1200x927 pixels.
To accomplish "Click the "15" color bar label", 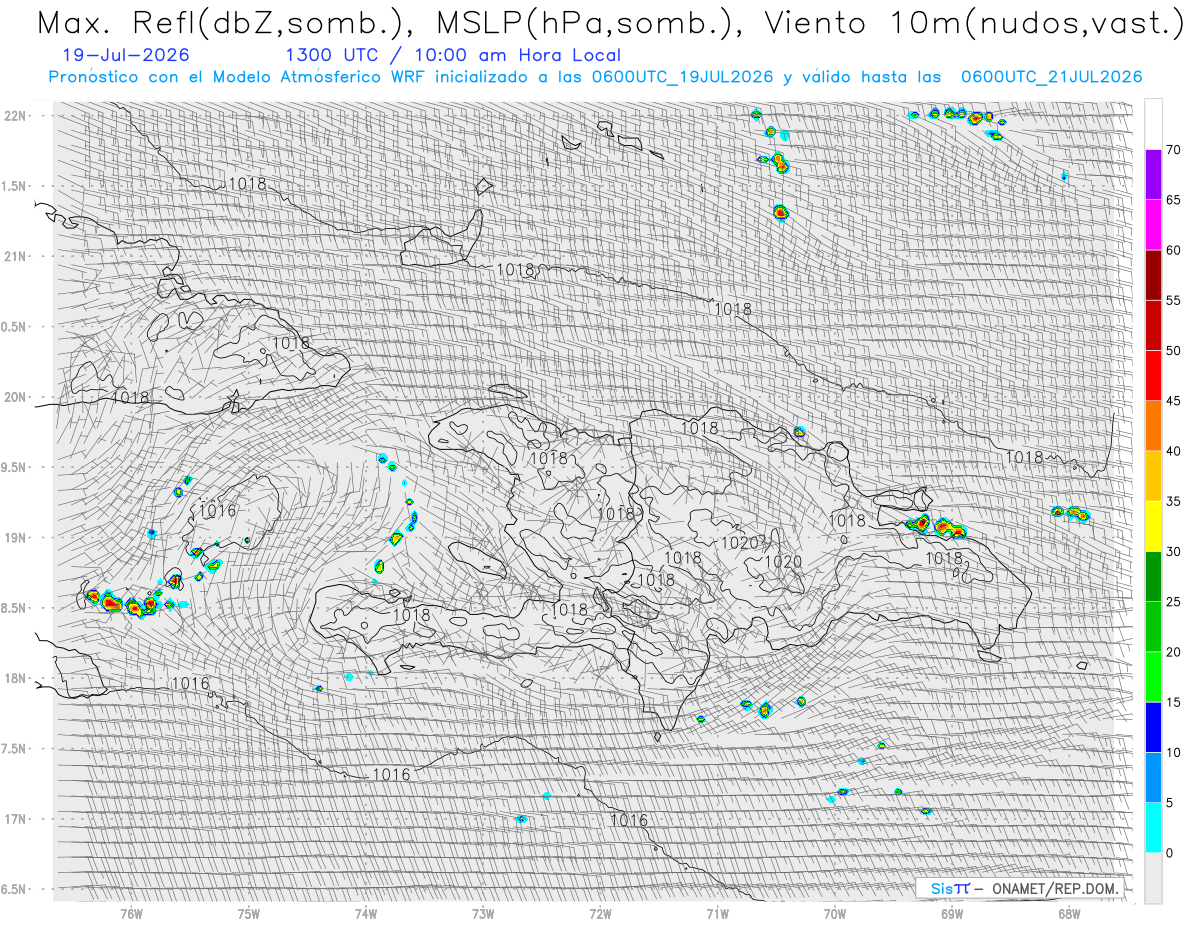I will pyautogui.click(x=1174, y=702).
